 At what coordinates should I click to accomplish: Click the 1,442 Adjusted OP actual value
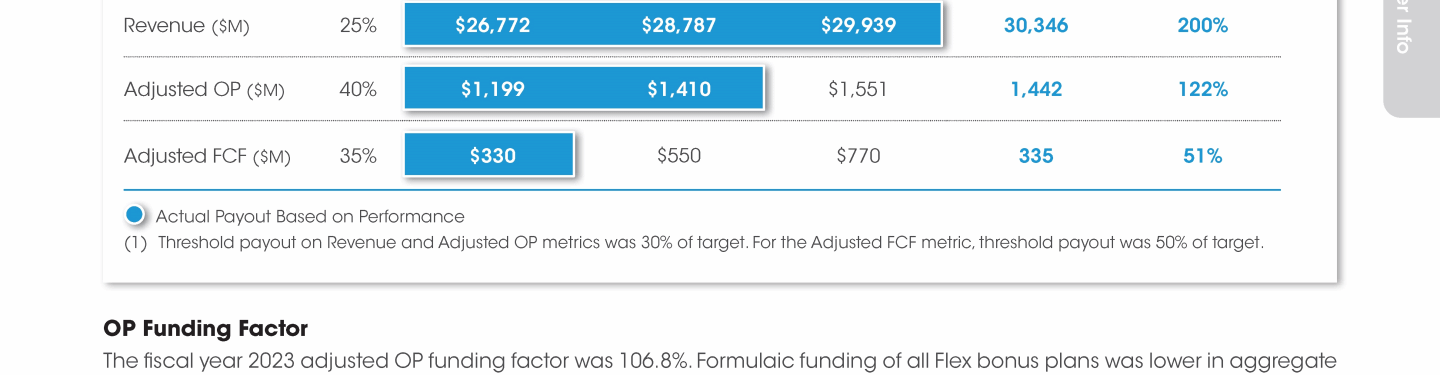click(1036, 89)
